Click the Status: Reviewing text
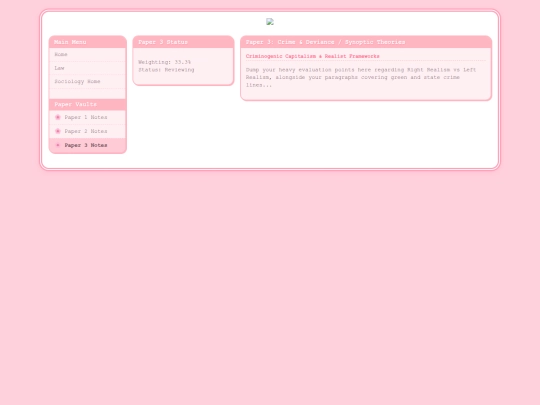 [x=166, y=70]
